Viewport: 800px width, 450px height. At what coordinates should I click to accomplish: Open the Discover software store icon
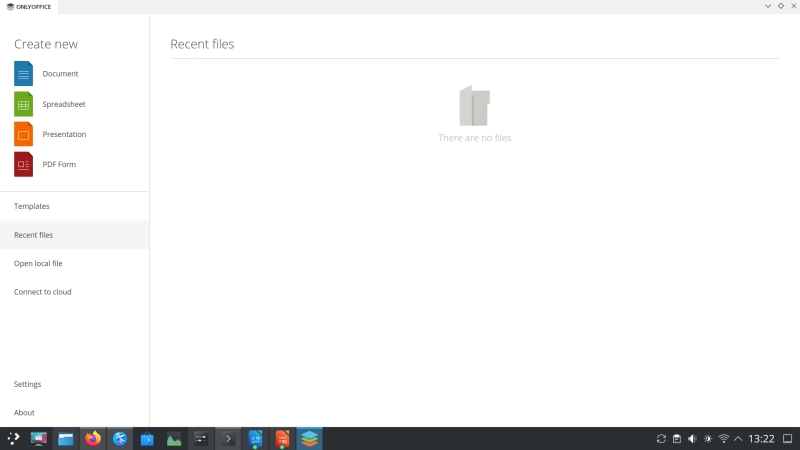point(147,439)
